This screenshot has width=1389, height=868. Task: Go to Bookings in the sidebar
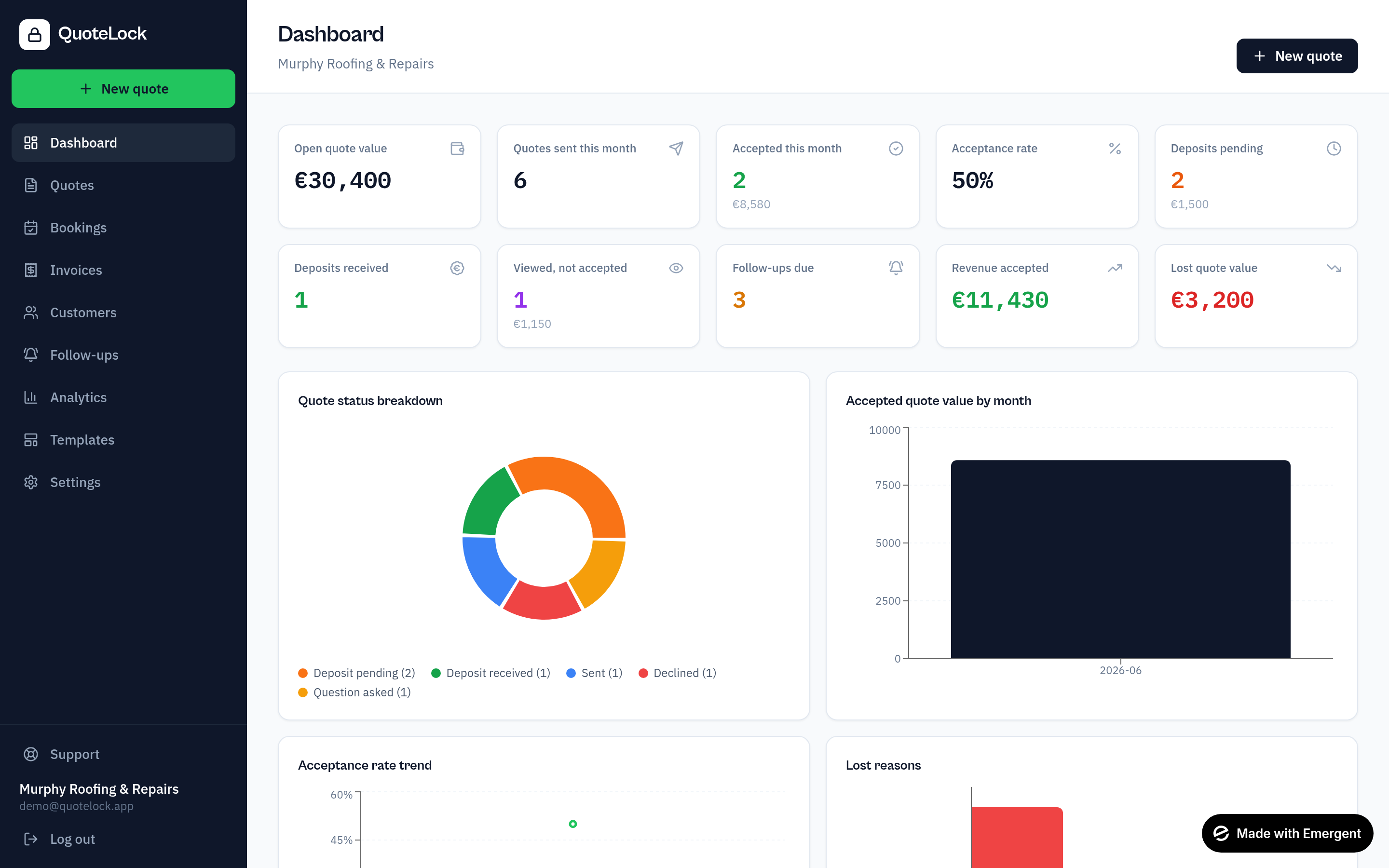point(123,227)
